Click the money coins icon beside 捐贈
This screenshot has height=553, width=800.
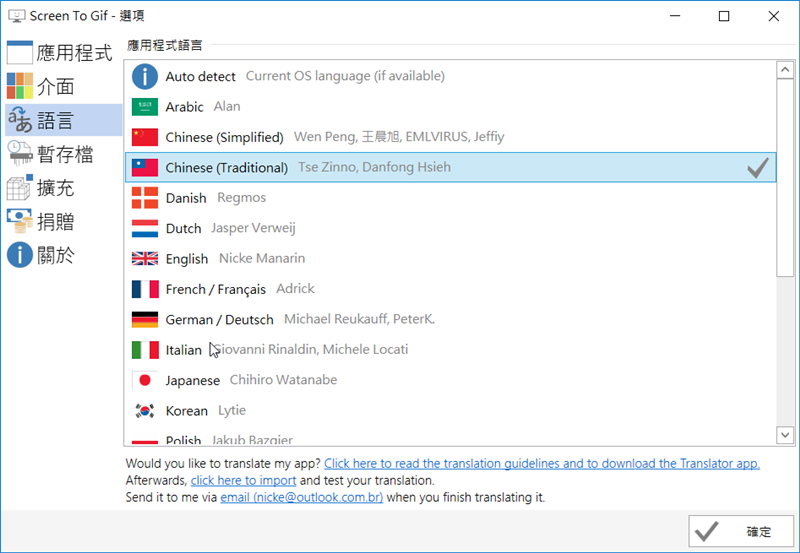[20, 220]
